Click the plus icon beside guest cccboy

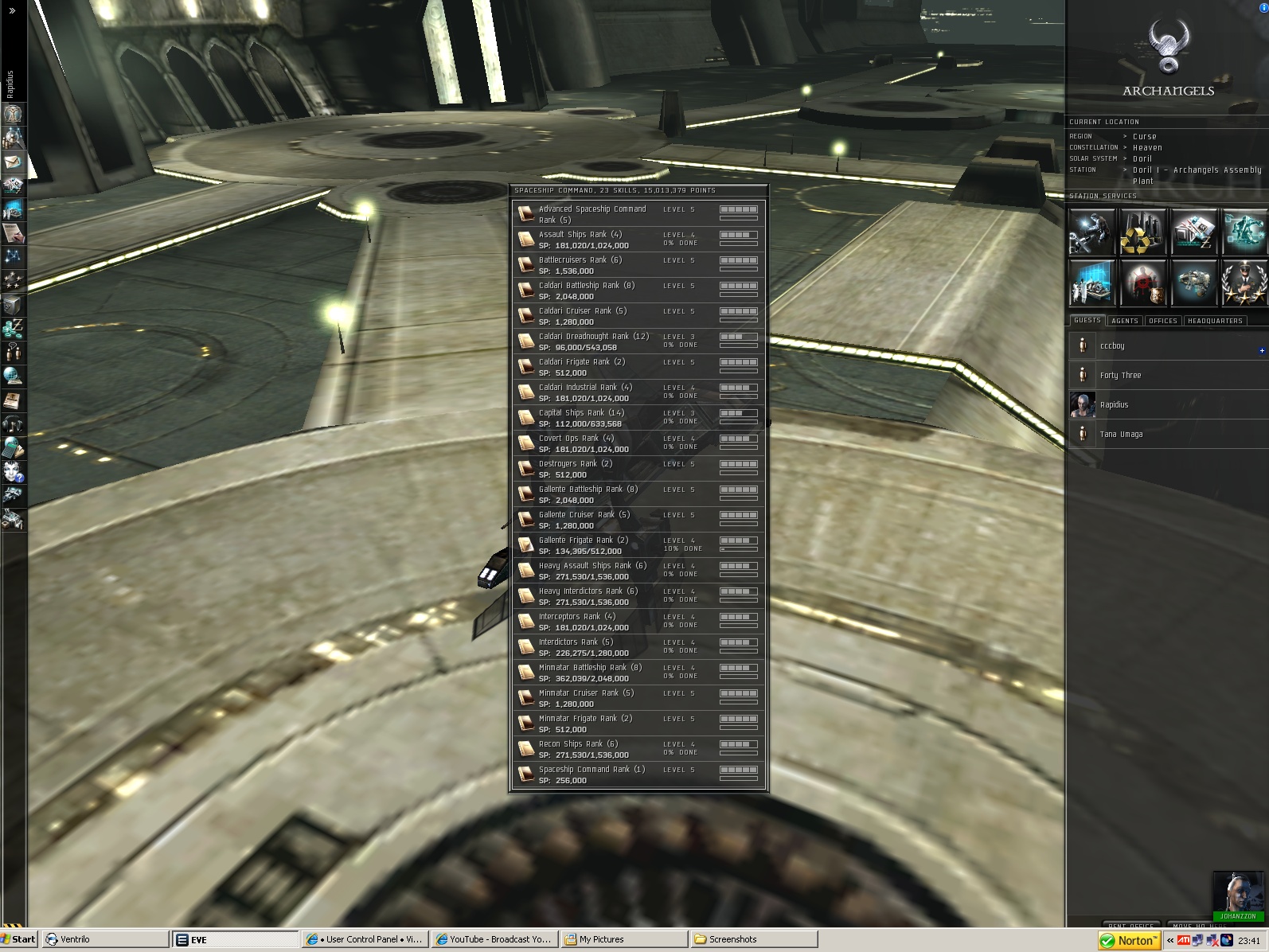point(1262,350)
